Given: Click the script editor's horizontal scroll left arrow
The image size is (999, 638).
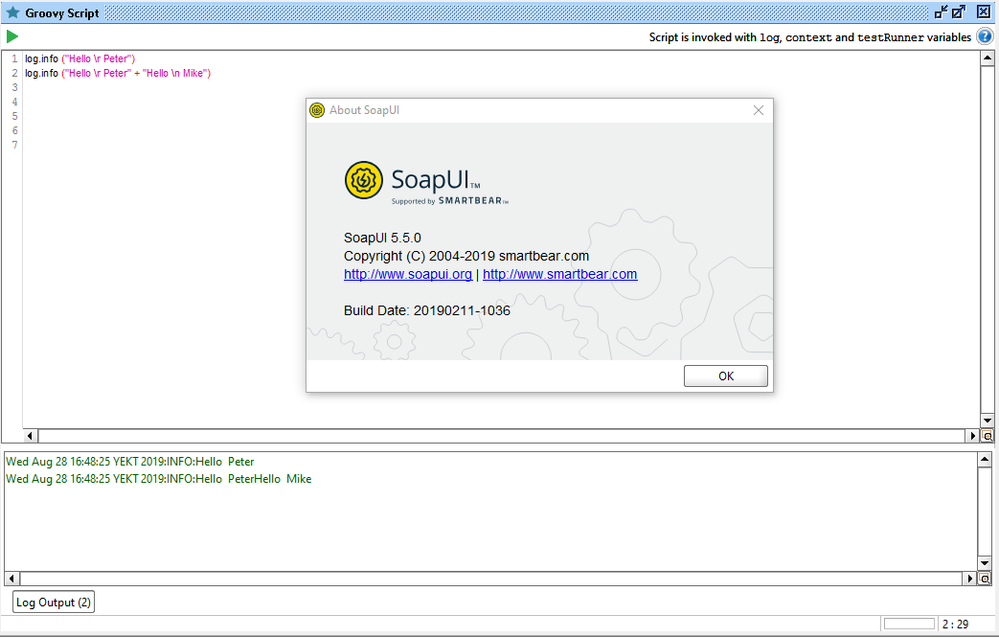Looking at the screenshot, I should (30, 436).
